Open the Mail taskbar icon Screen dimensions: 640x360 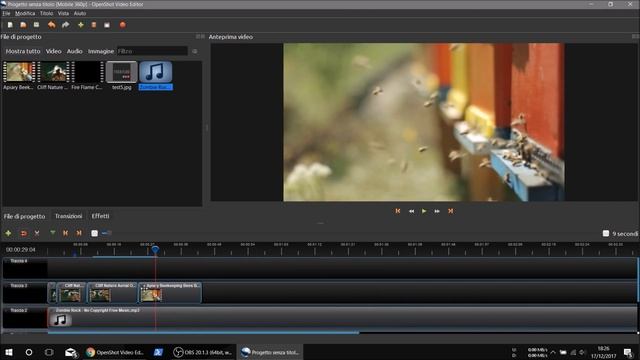71,352
